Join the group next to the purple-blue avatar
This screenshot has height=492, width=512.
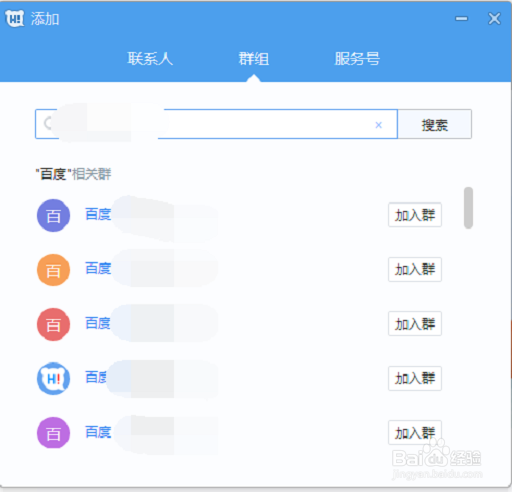415,215
